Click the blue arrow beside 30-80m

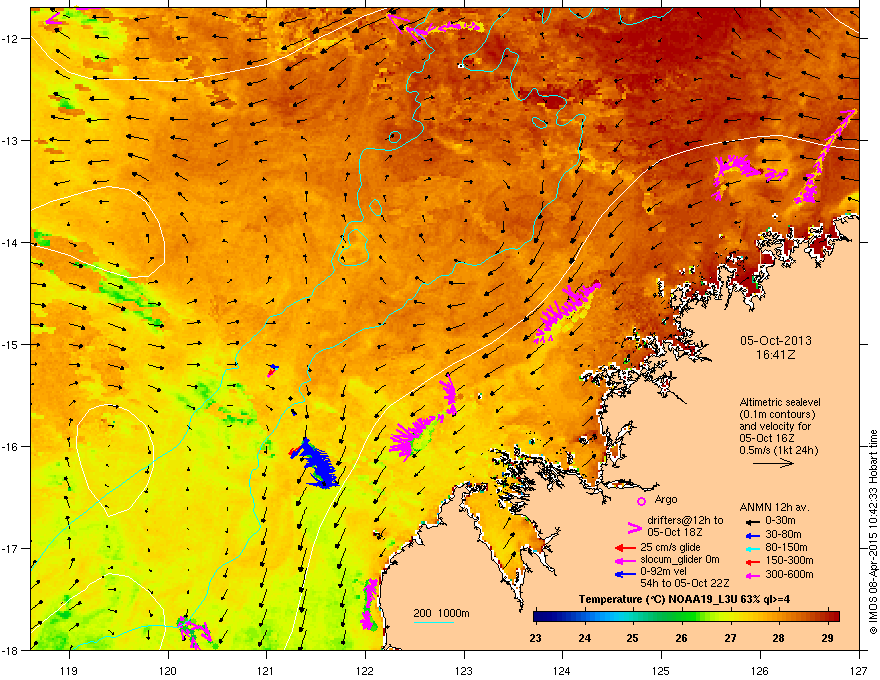[x=751, y=535]
